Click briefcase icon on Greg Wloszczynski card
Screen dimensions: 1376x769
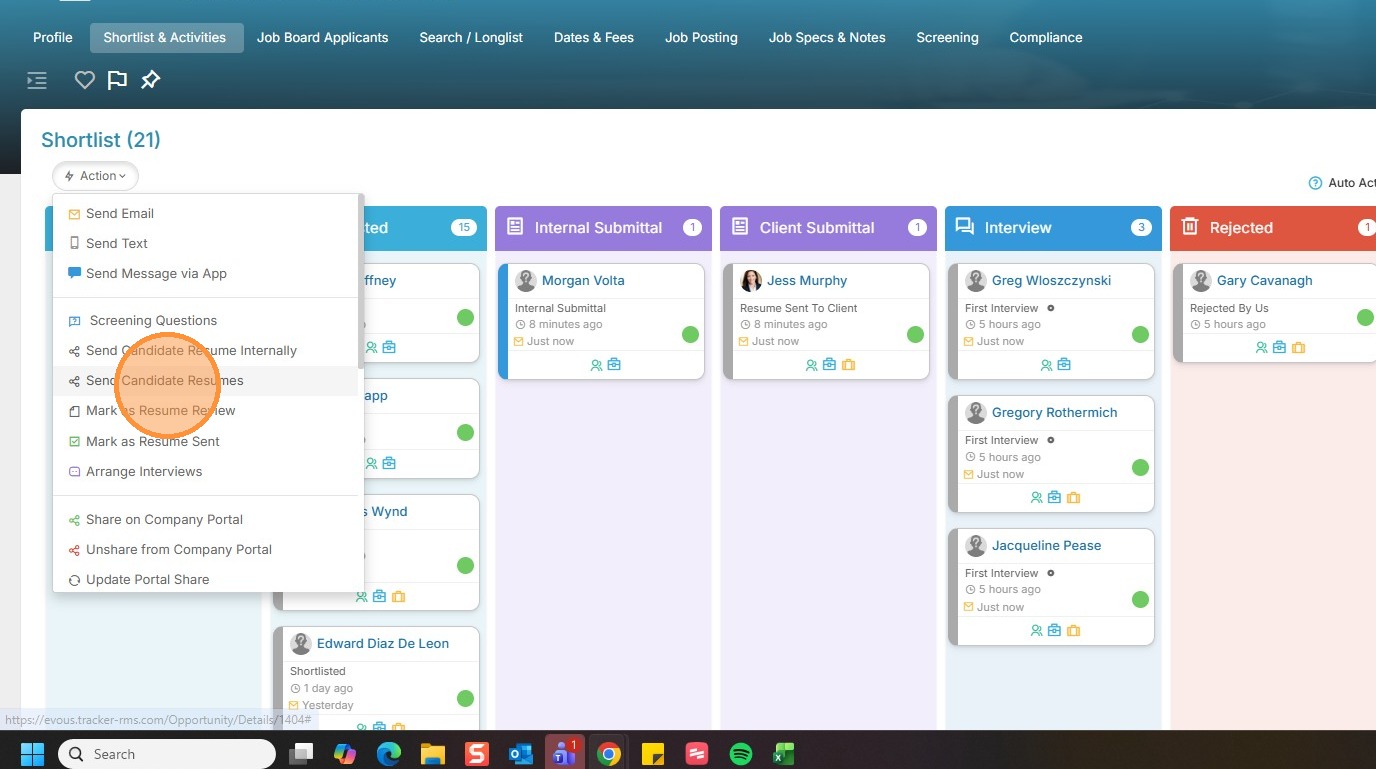1064,365
